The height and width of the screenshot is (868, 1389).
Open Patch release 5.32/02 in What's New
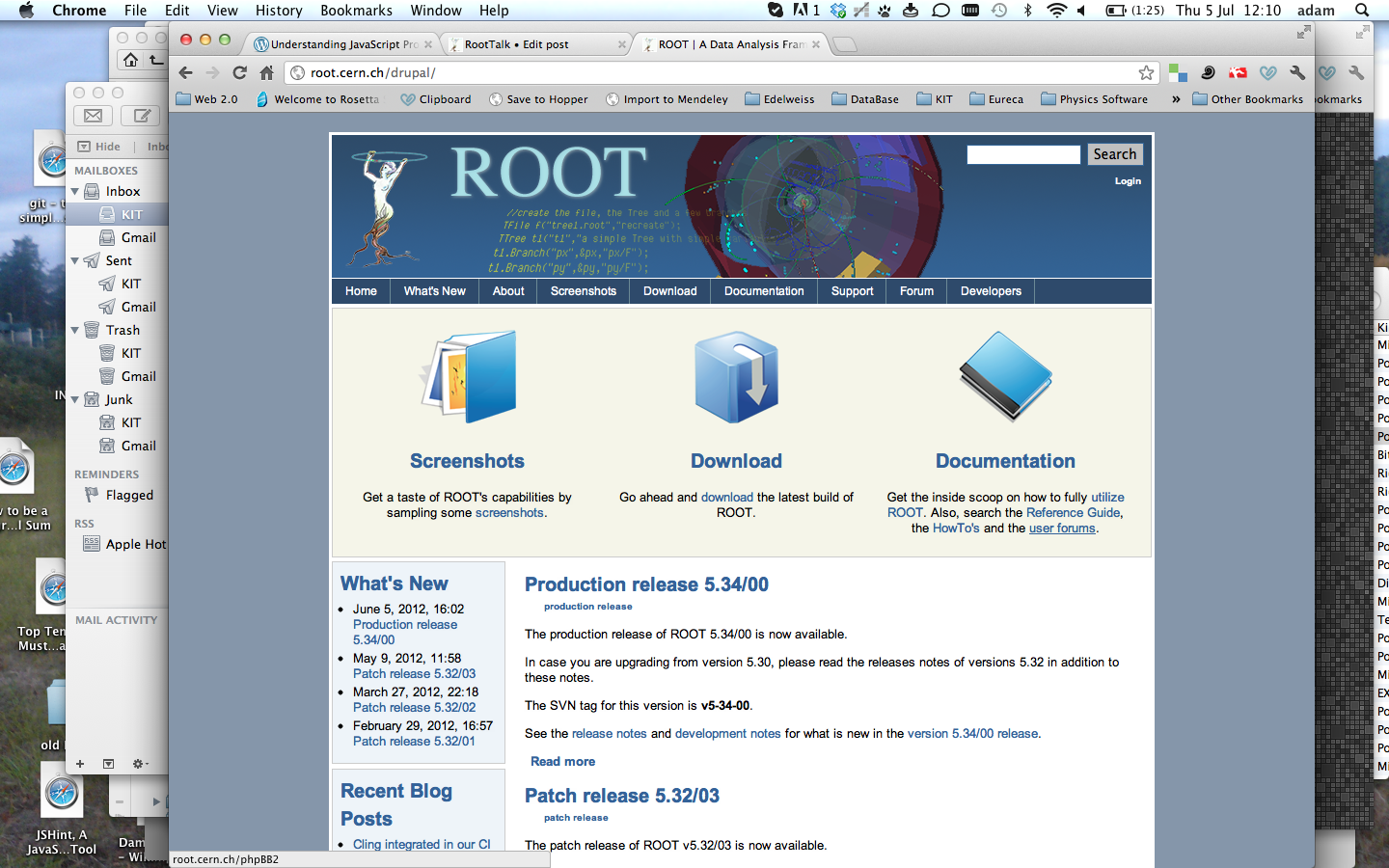point(414,708)
